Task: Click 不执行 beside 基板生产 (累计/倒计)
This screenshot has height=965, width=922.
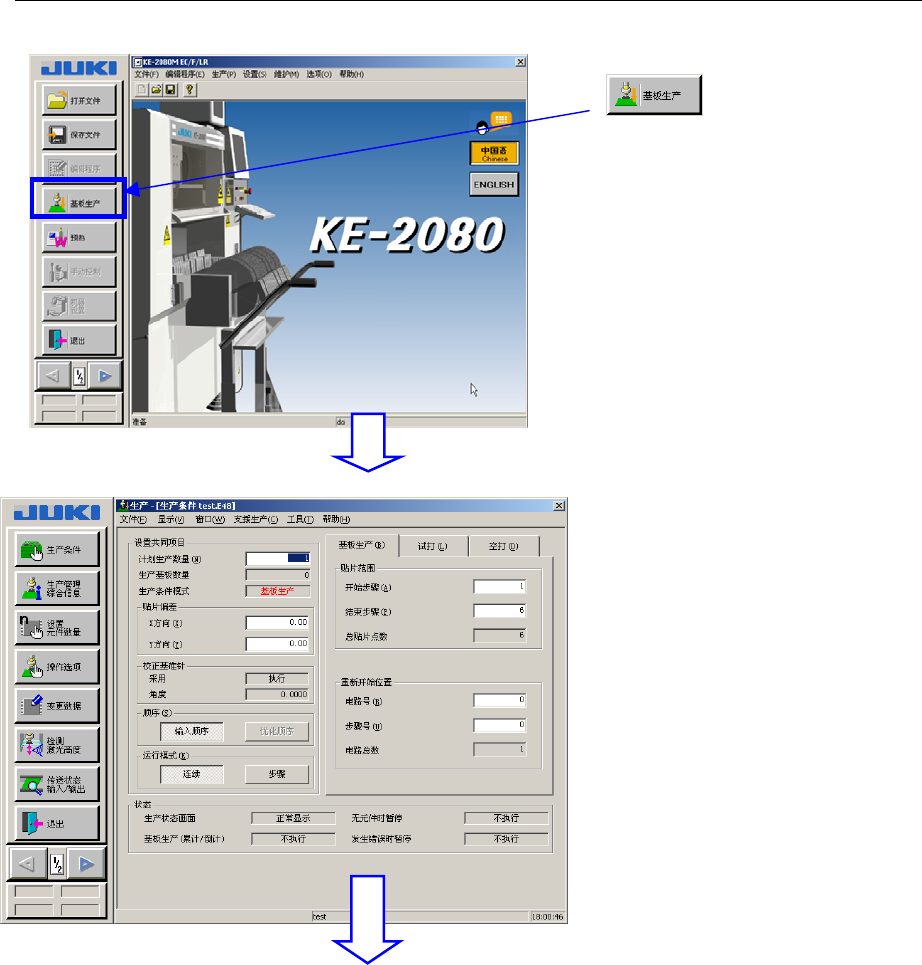Action: (293, 839)
